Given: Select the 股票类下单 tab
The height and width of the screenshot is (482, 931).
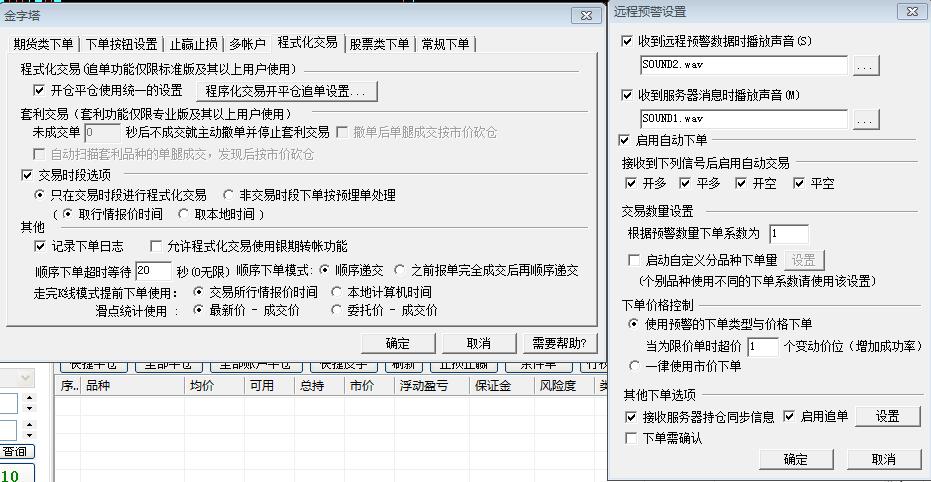Looking at the screenshot, I should point(380,44).
